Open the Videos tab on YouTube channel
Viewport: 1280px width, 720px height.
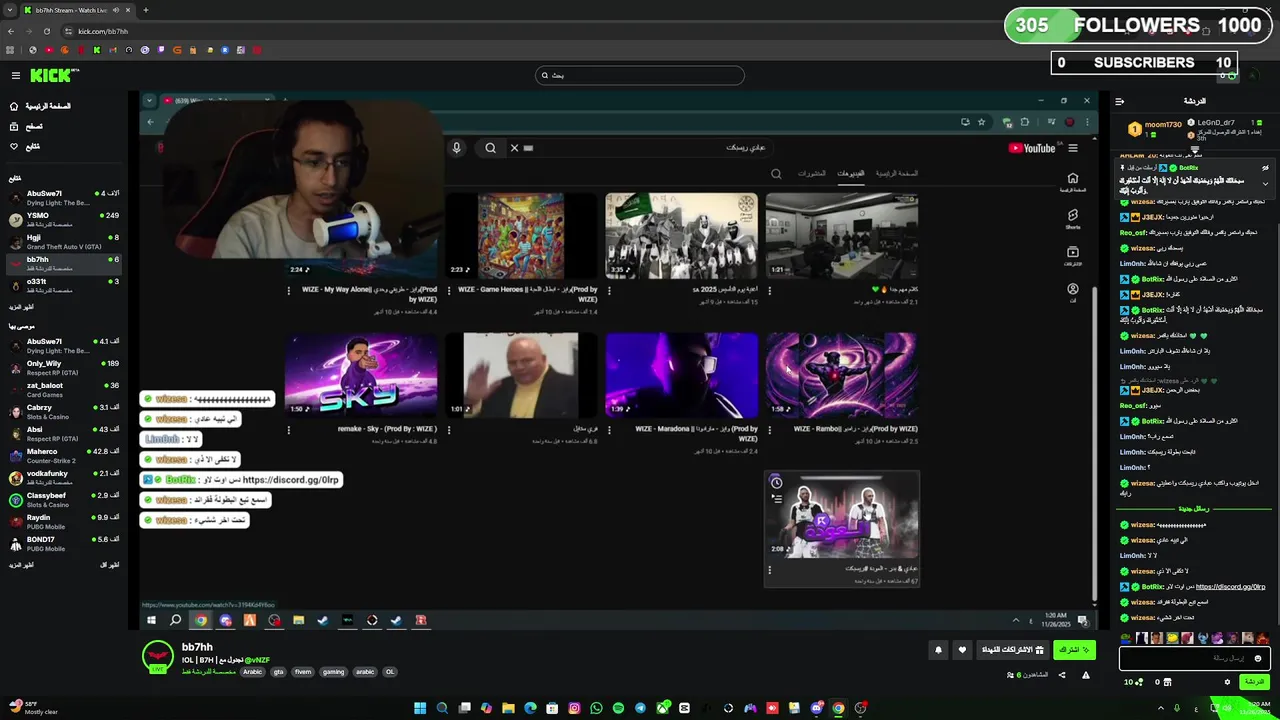[x=850, y=174]
